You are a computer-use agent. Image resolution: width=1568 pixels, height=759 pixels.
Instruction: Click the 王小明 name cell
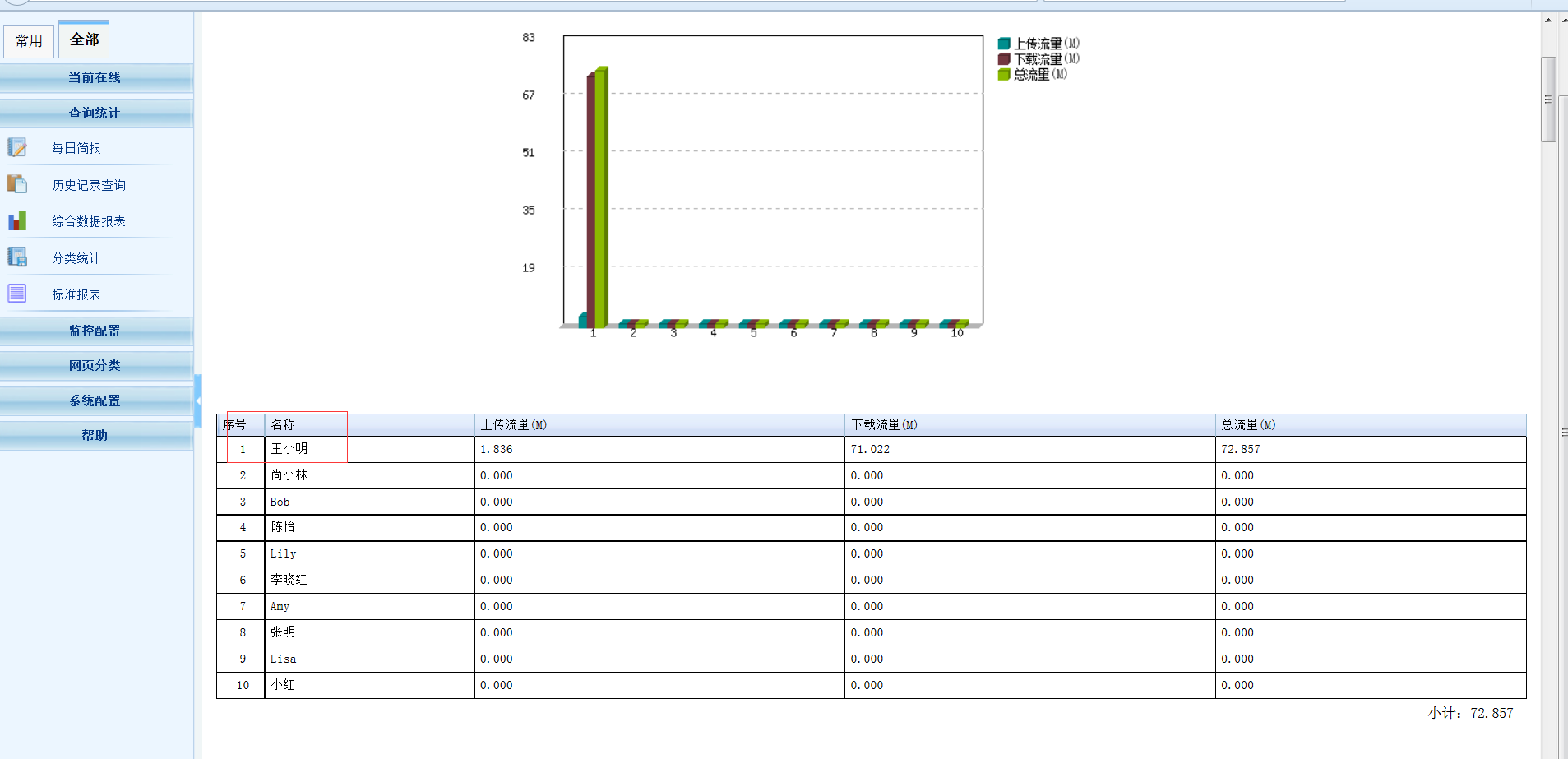pyautogui.click(x=289, y=449)
